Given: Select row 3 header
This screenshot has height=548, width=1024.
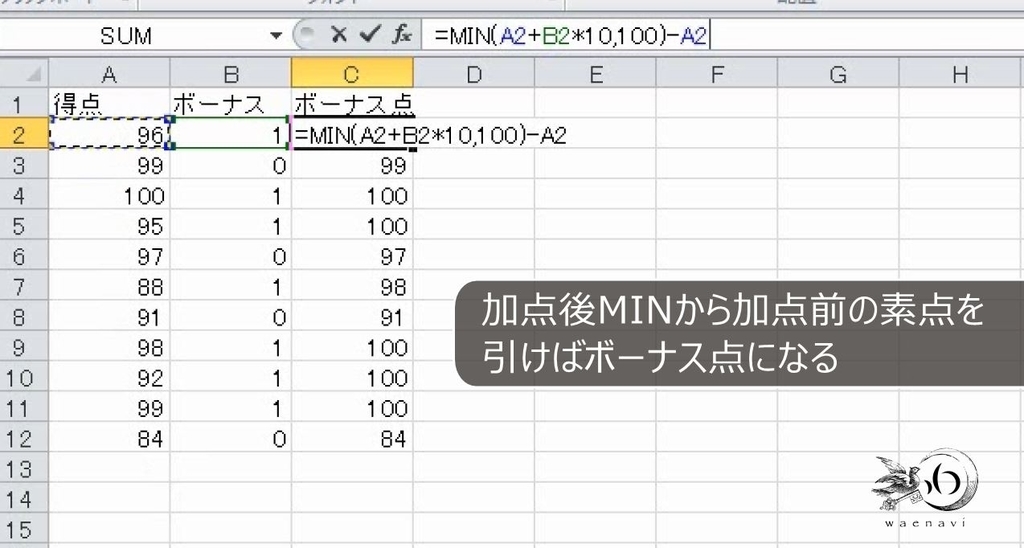Looking at the screenshot, I should tap(24, 165).
